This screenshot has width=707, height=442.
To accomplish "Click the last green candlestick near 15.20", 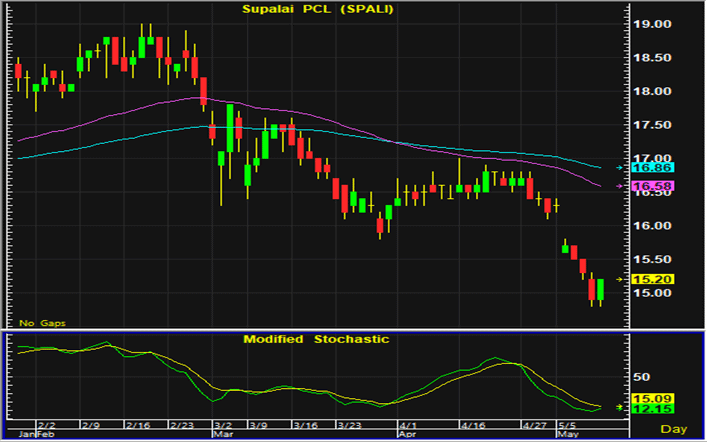I will (x=600, y=290).
